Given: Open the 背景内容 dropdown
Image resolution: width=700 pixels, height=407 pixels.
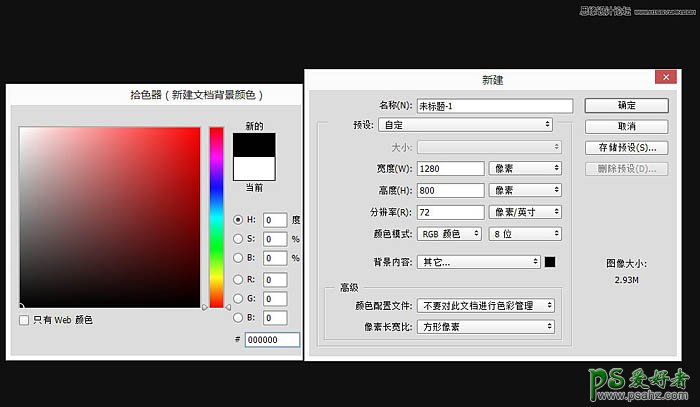Looking at the screenshot, I should click(x=478, y=262).
